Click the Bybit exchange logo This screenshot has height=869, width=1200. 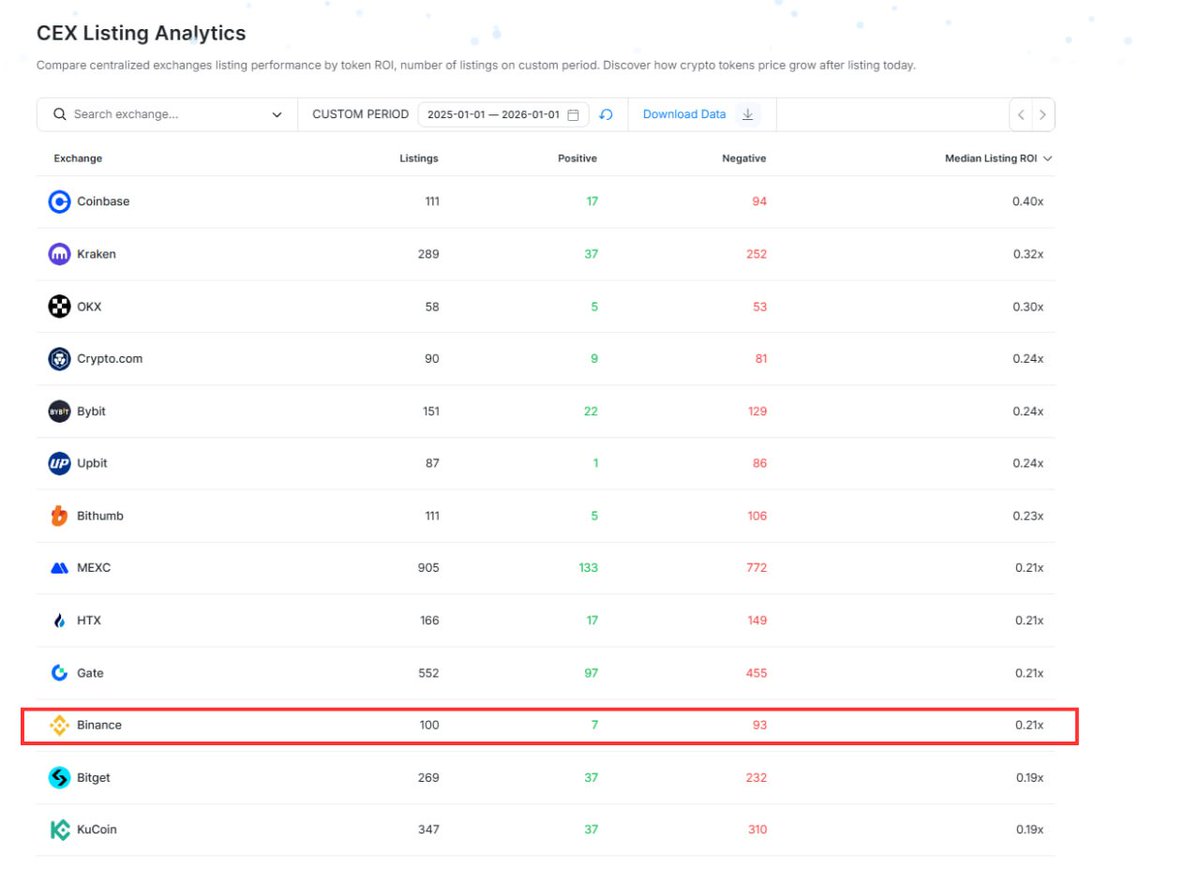(60, 411)
